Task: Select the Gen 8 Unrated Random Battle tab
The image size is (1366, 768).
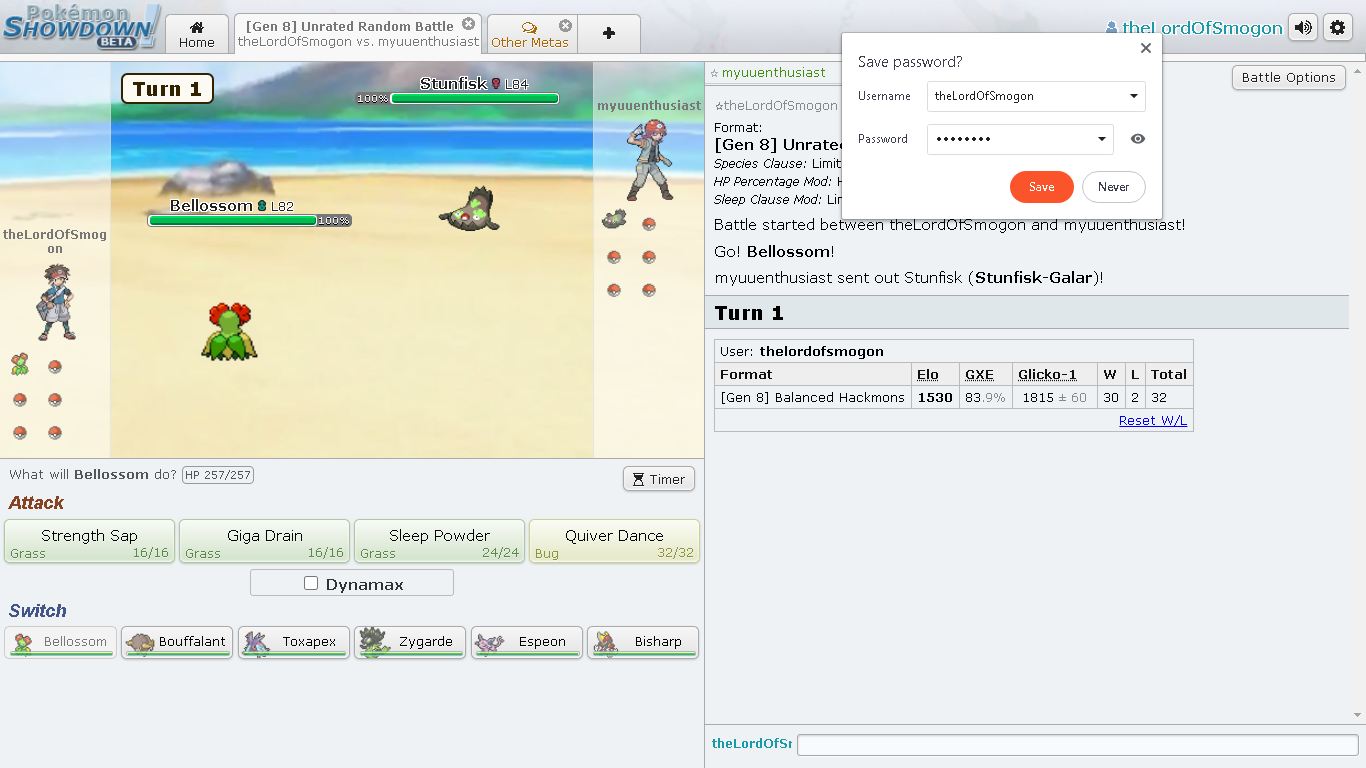Action: pos(357,34)
